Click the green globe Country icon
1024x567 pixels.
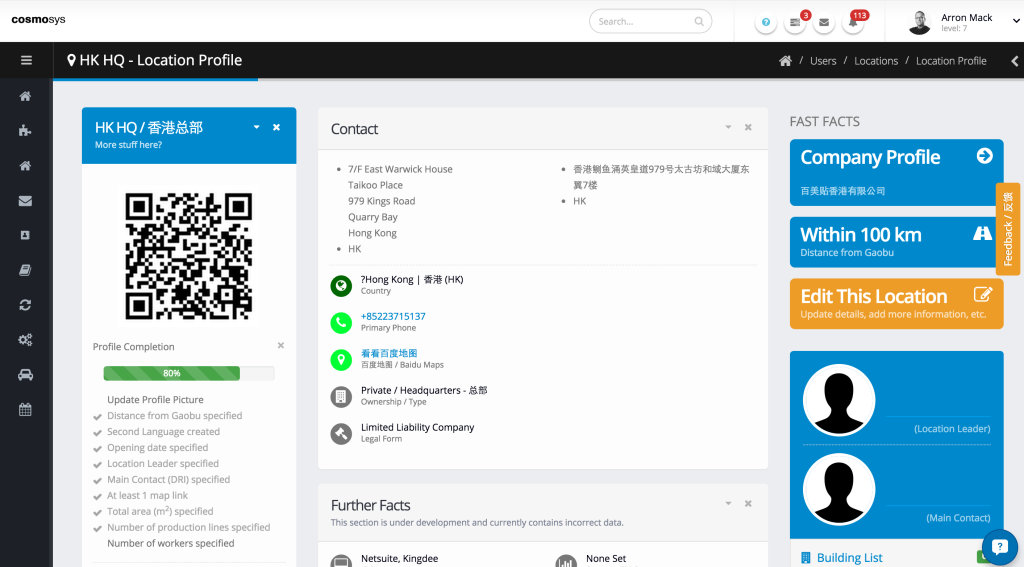pyautogui.click(x=341, y=285)
